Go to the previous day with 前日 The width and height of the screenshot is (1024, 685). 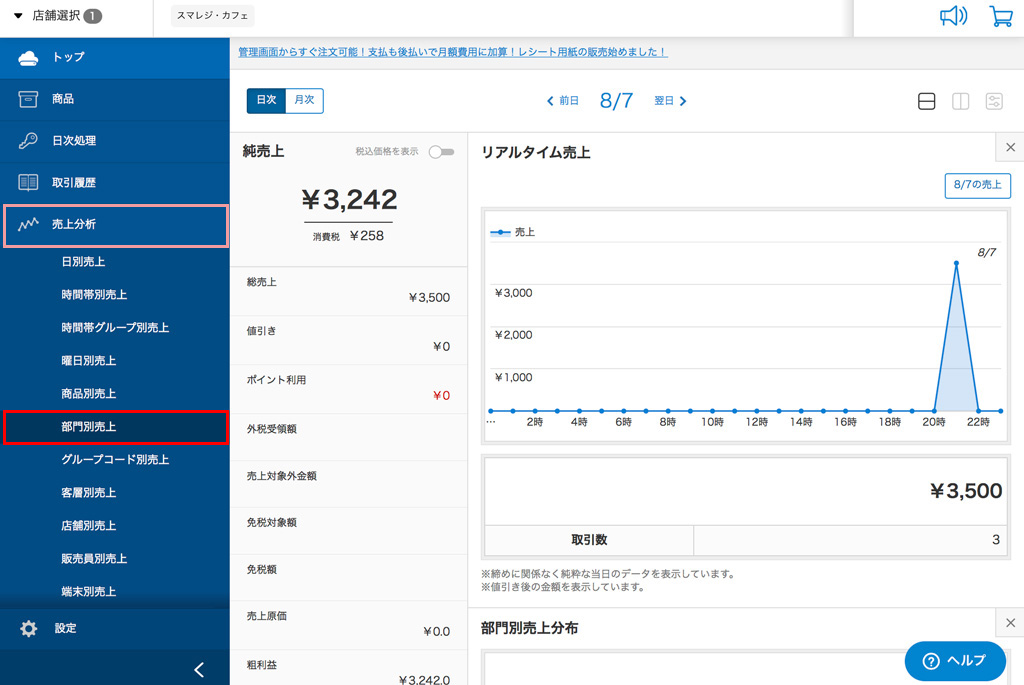pos(563,101)
